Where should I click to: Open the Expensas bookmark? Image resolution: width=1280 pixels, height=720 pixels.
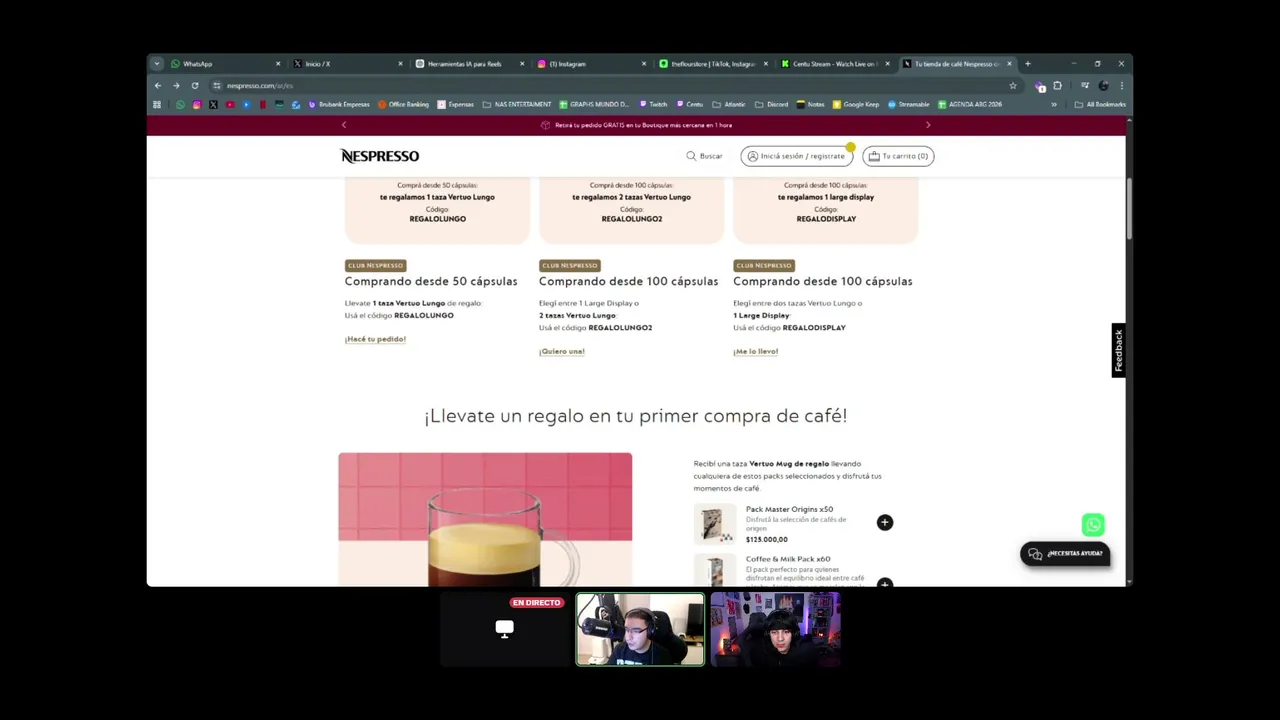pos(456,104)
